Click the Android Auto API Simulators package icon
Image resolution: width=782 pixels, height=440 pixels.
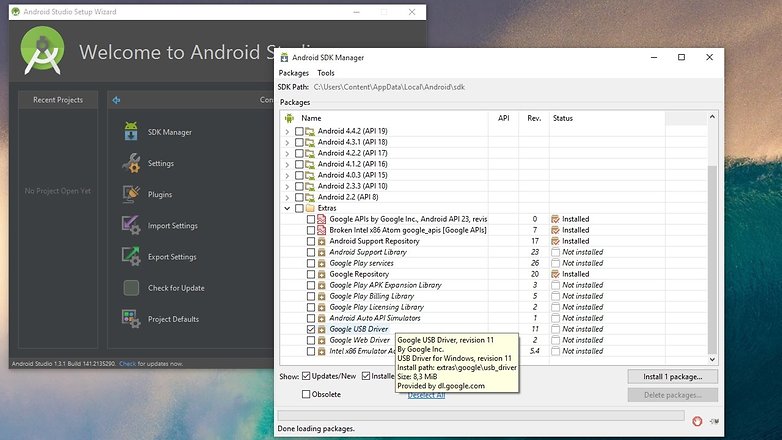(322, 318)
